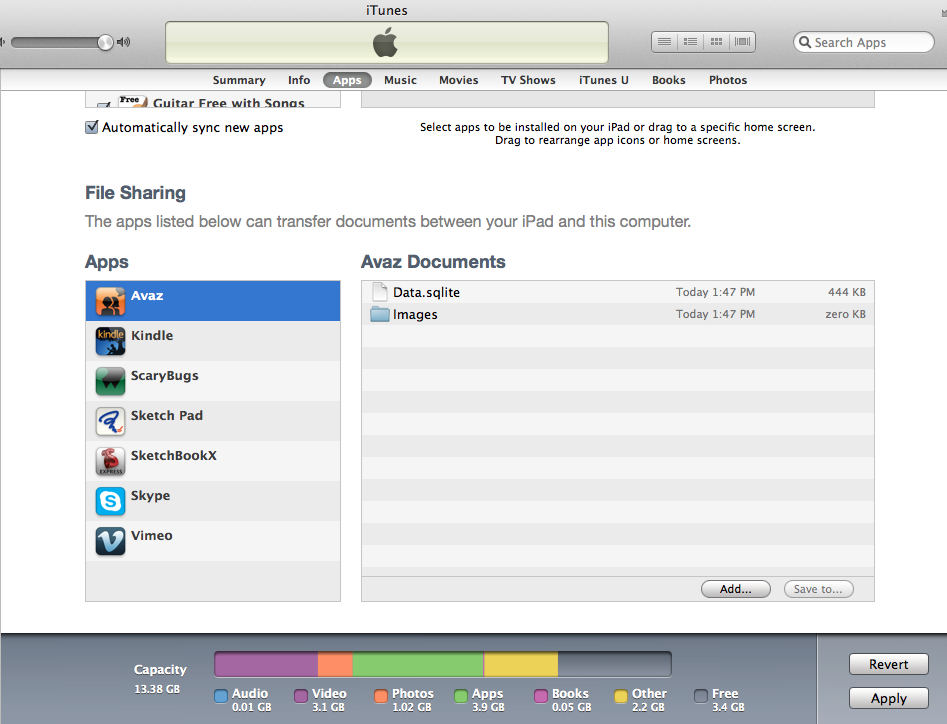Select the Kindle row label

click(x=152, y=335)
